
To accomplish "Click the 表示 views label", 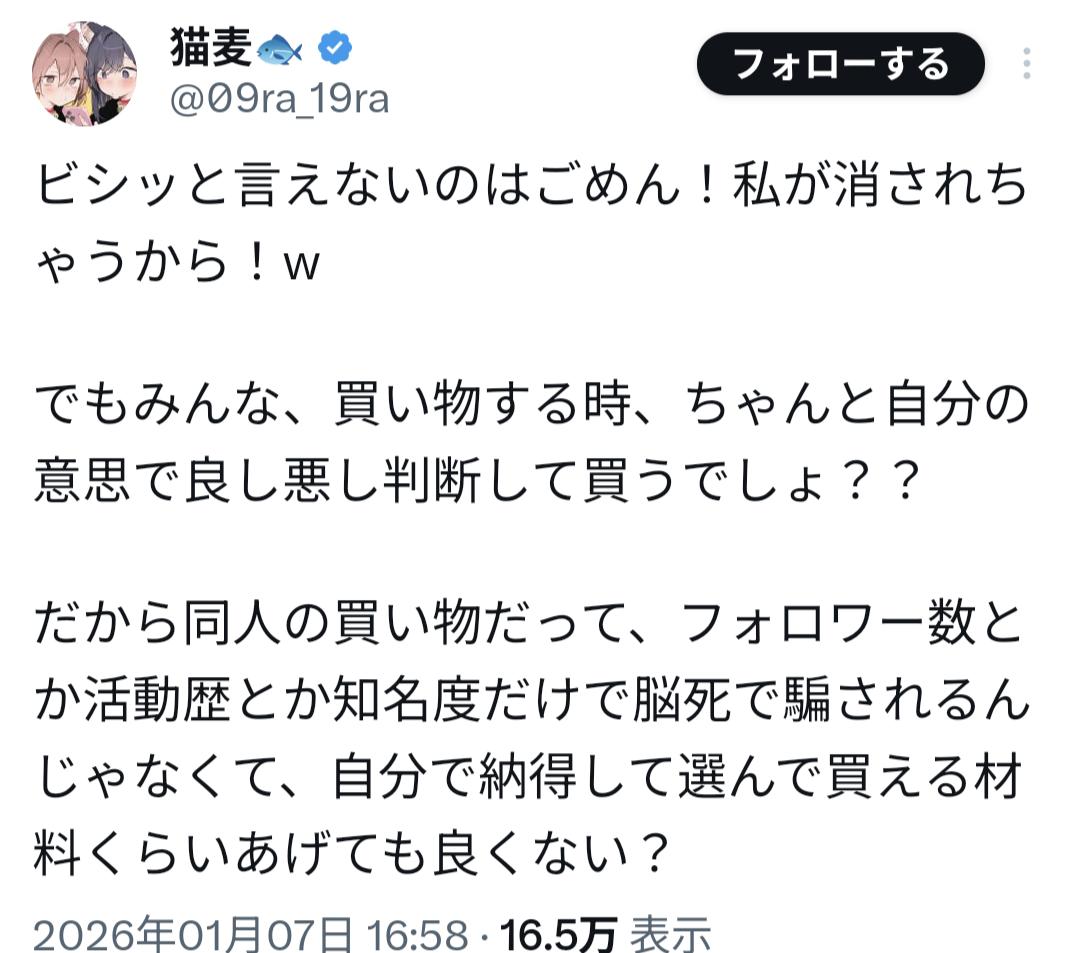I will click(x=670, y=935).
